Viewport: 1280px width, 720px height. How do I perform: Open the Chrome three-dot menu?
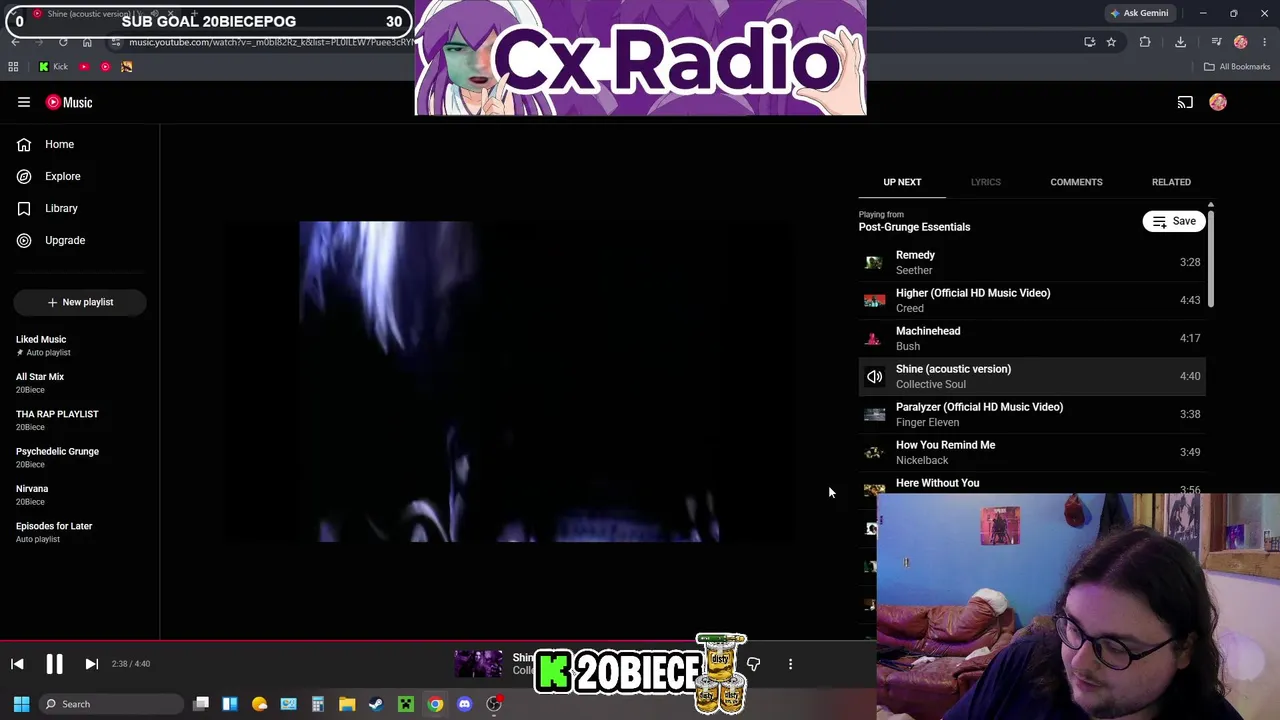coord(1265,42)
